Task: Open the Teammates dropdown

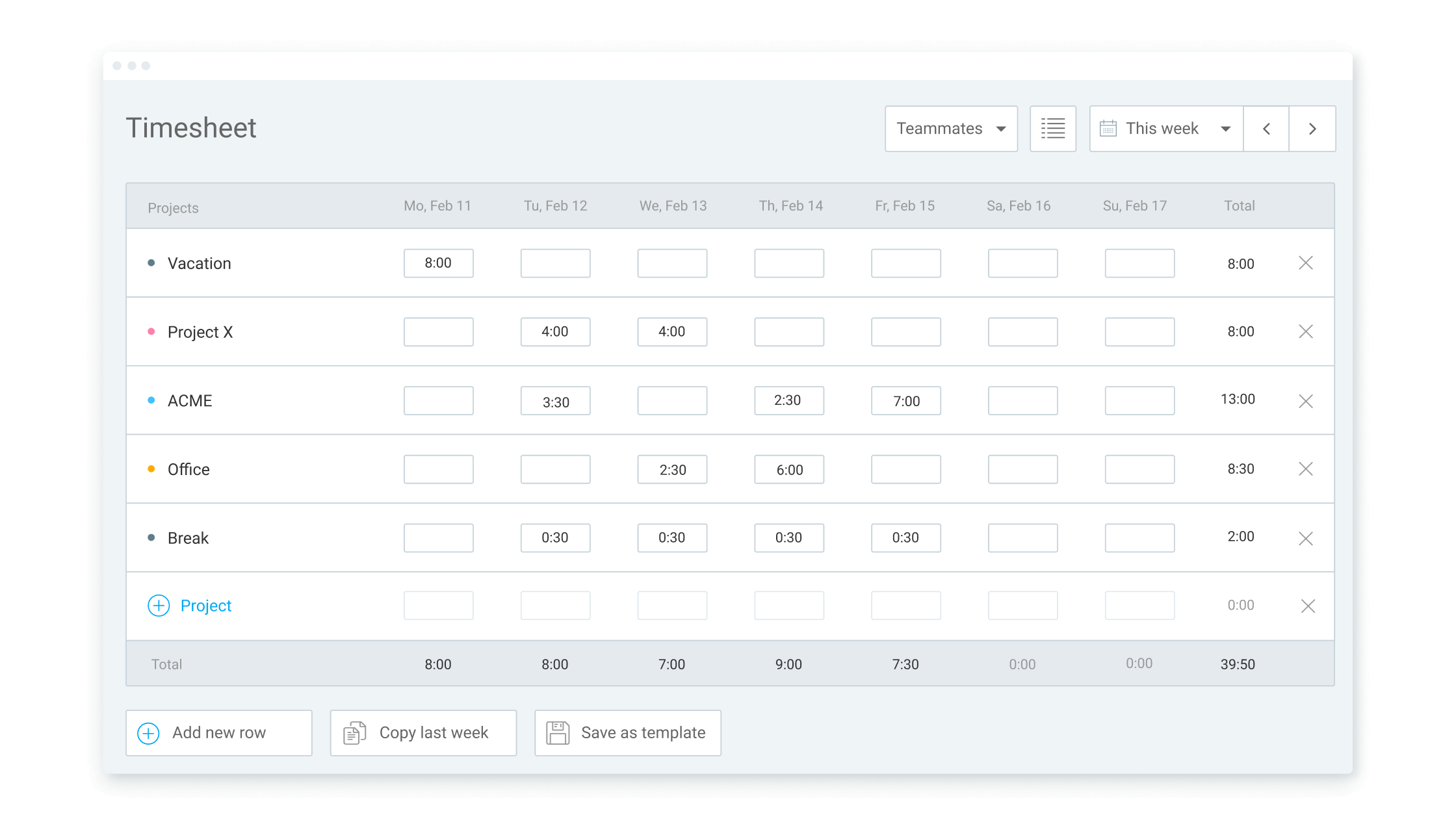Action: click(950, 129)
